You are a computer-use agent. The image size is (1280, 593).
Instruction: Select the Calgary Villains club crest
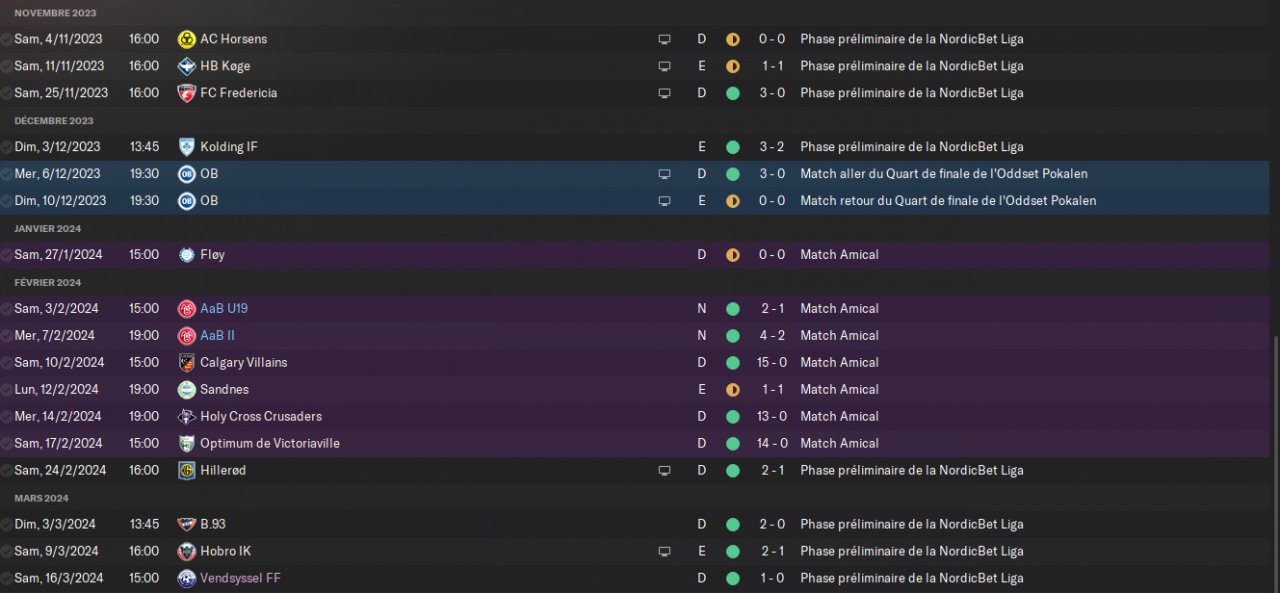(186, 363)
